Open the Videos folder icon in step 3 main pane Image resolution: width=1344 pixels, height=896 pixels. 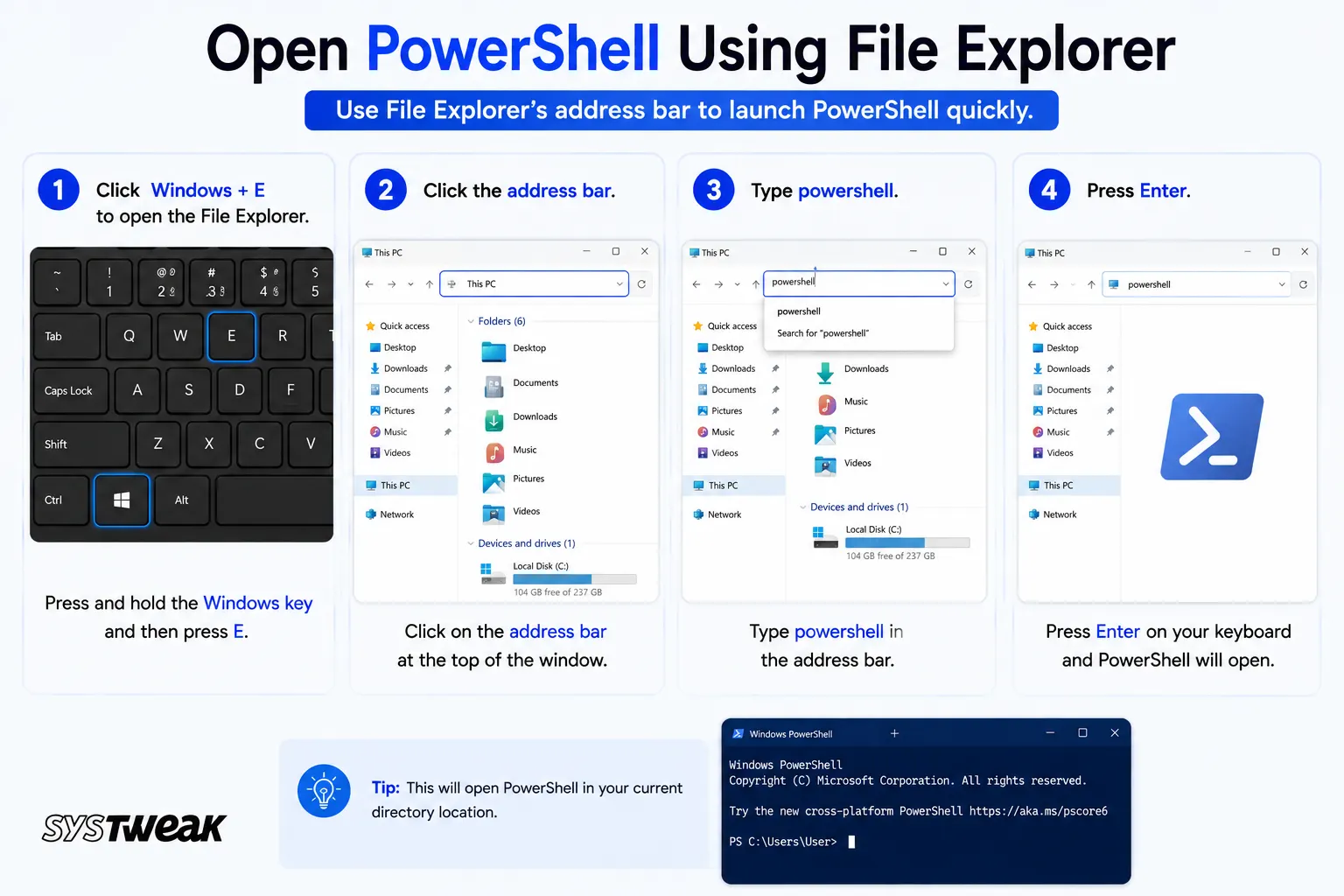click(x=826, y=466)
